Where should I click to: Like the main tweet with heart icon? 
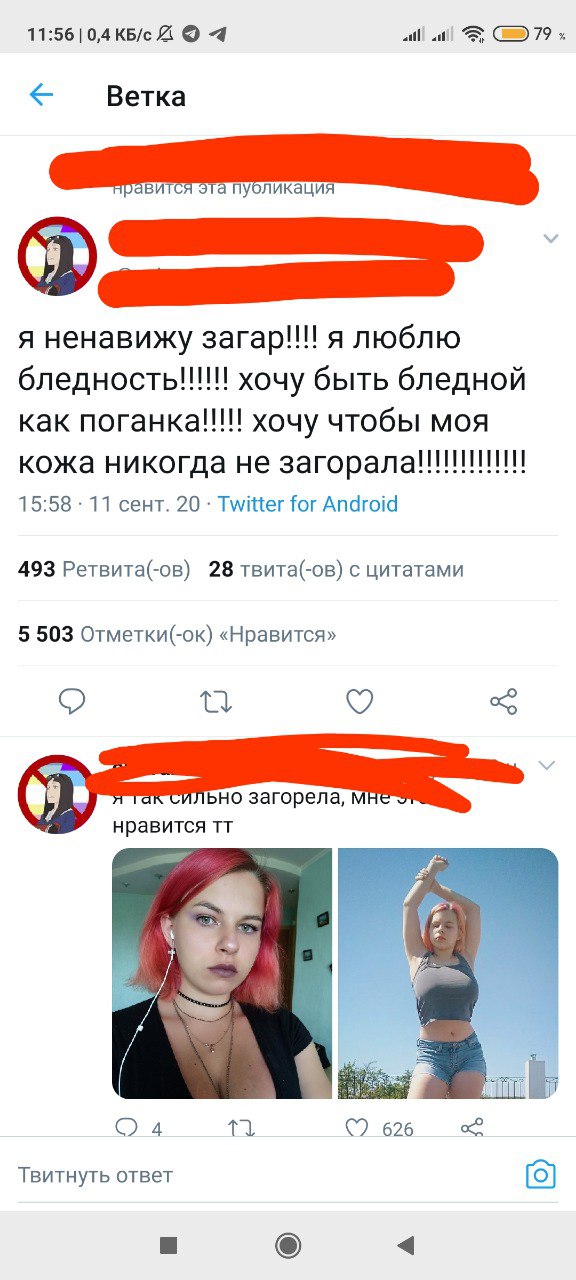coord(360,702)
